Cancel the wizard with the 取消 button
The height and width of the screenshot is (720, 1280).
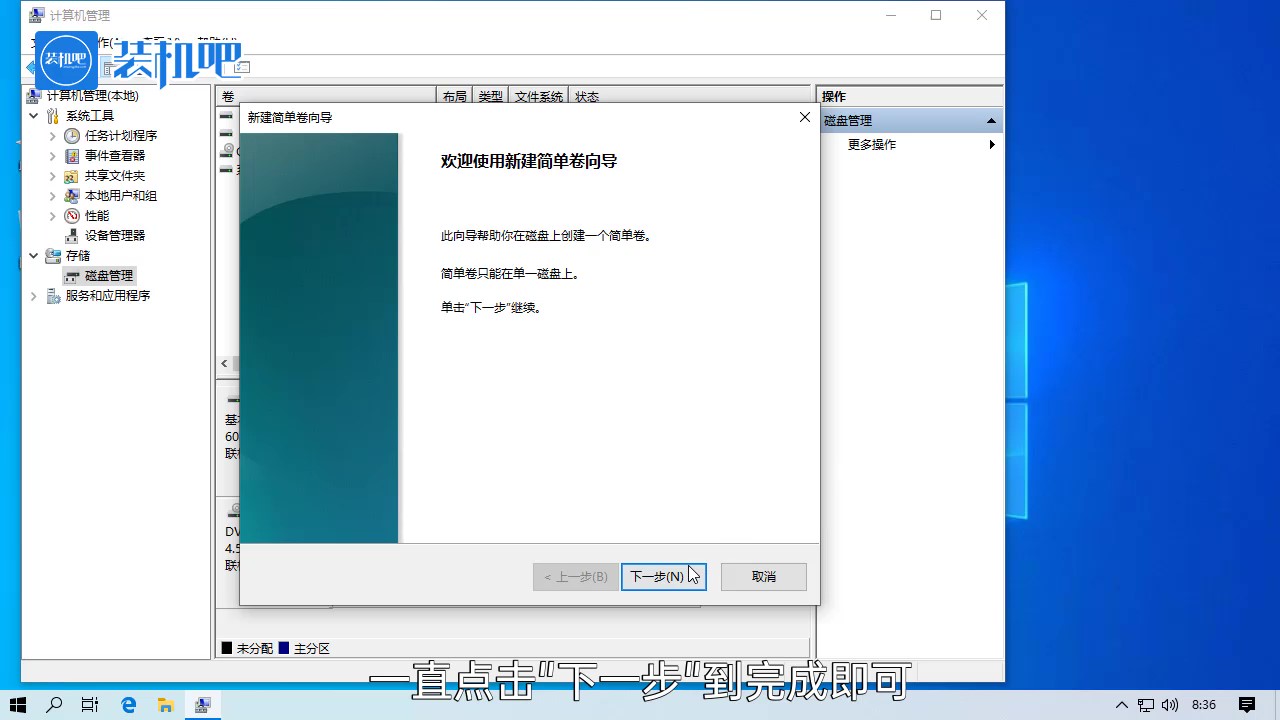[x=763, y=576]
